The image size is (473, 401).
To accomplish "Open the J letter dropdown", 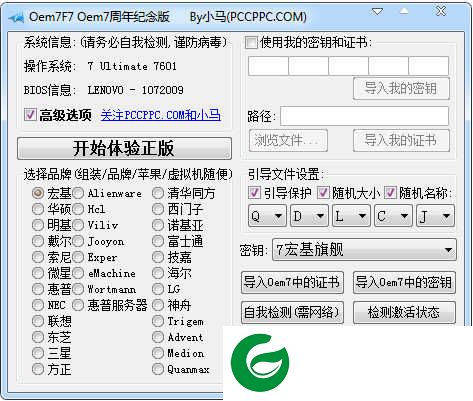I will [435, 216].
